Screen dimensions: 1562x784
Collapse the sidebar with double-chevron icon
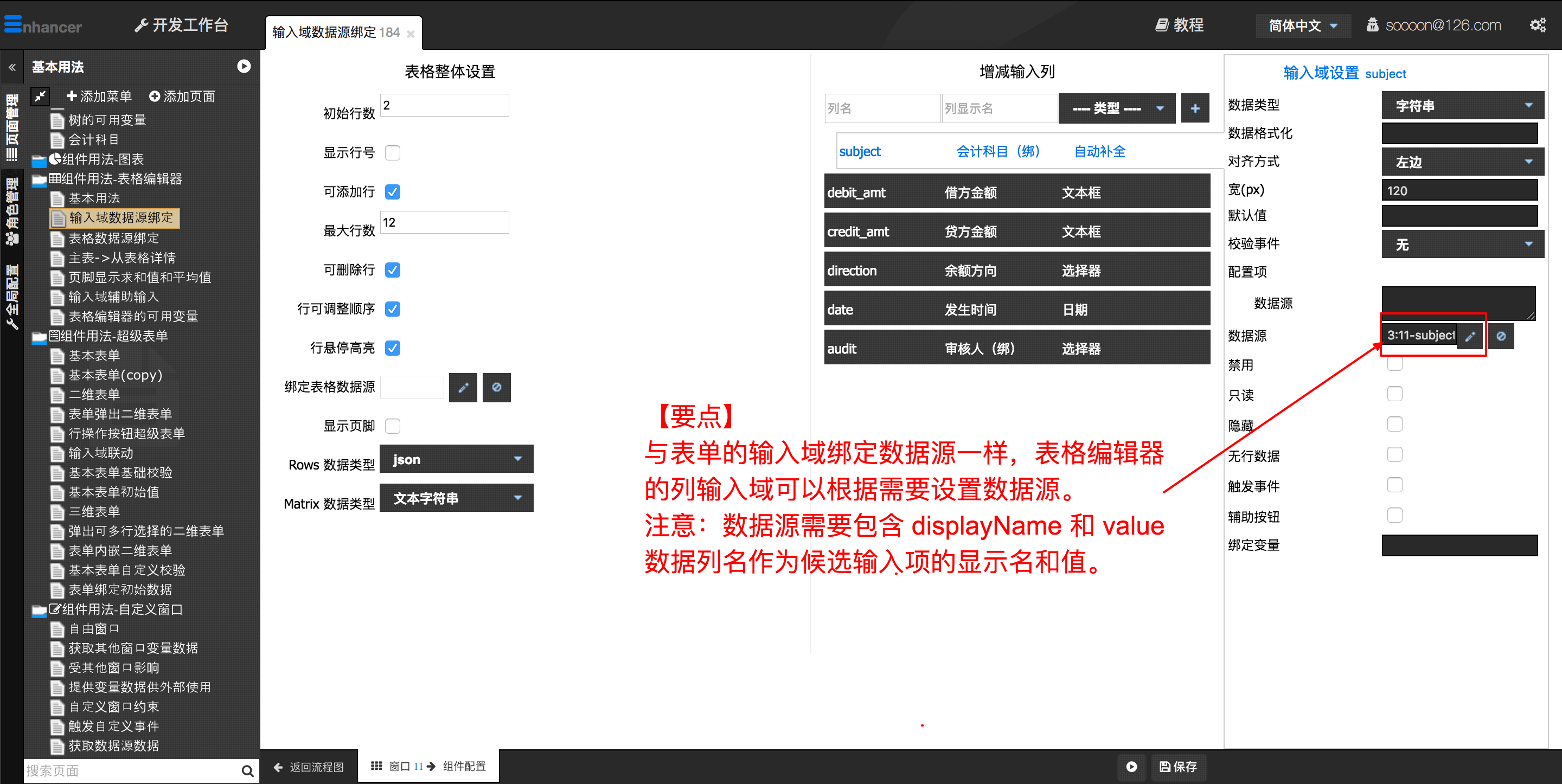(11, 67)
